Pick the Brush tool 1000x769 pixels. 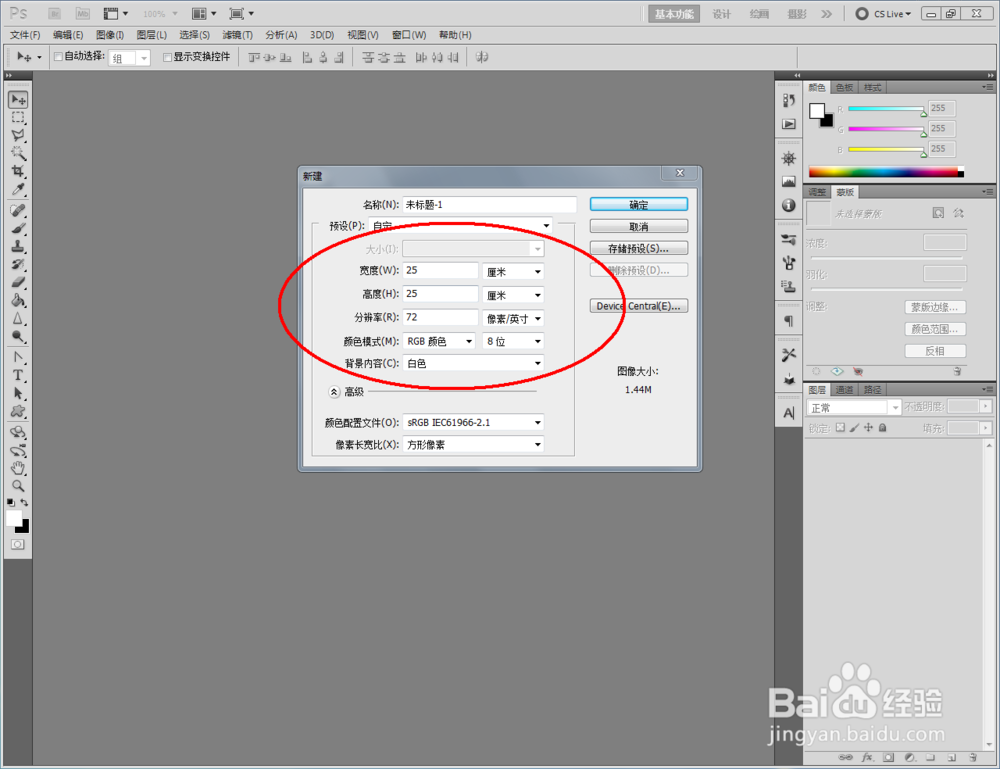click(x=18, y=229)
